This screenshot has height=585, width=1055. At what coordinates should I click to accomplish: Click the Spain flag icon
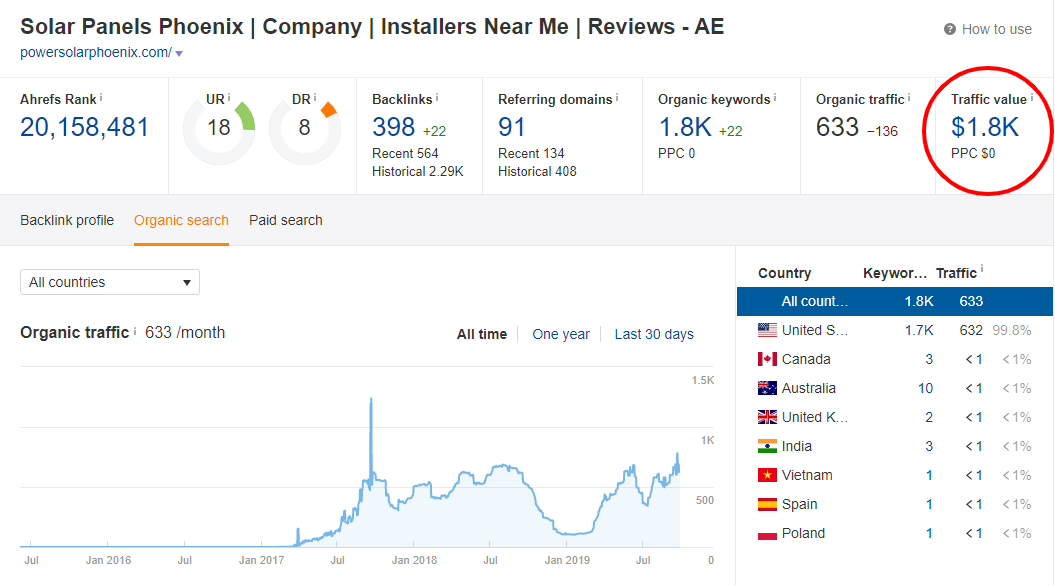pos(767,504)
